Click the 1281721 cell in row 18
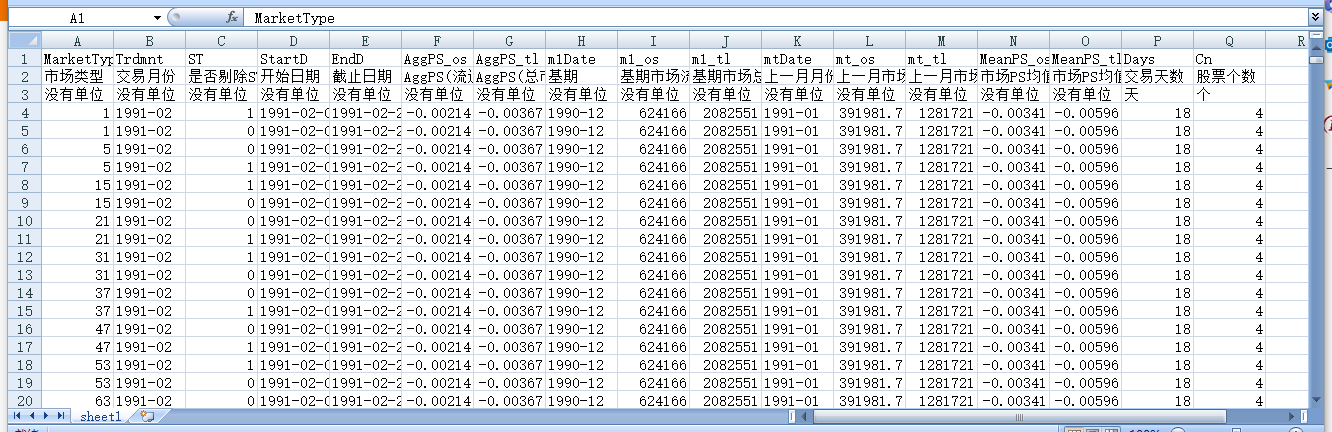 941,365
